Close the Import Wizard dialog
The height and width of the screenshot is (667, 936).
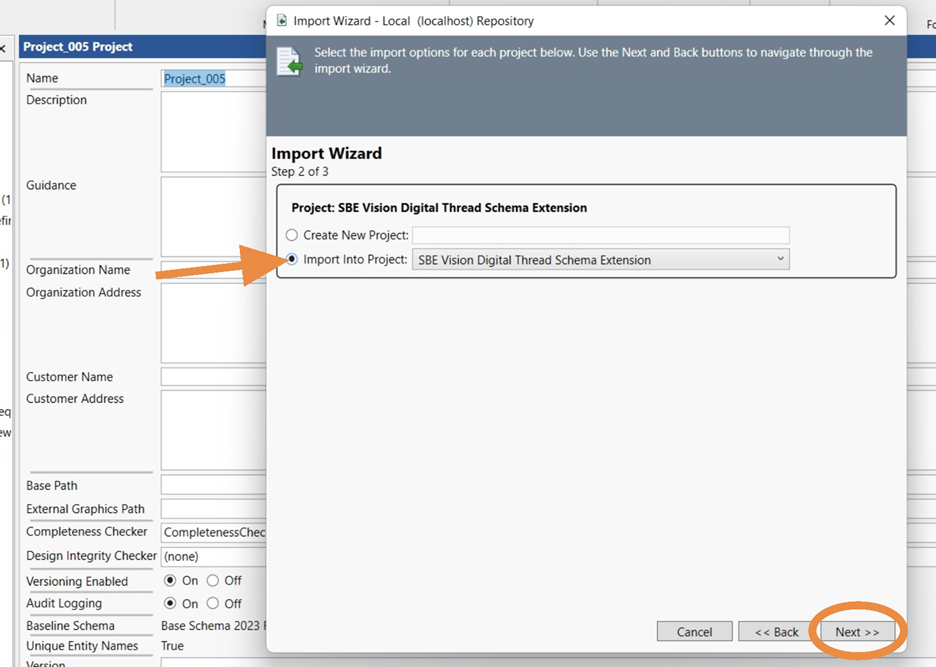pyautogui.click(x=889, y=21)
